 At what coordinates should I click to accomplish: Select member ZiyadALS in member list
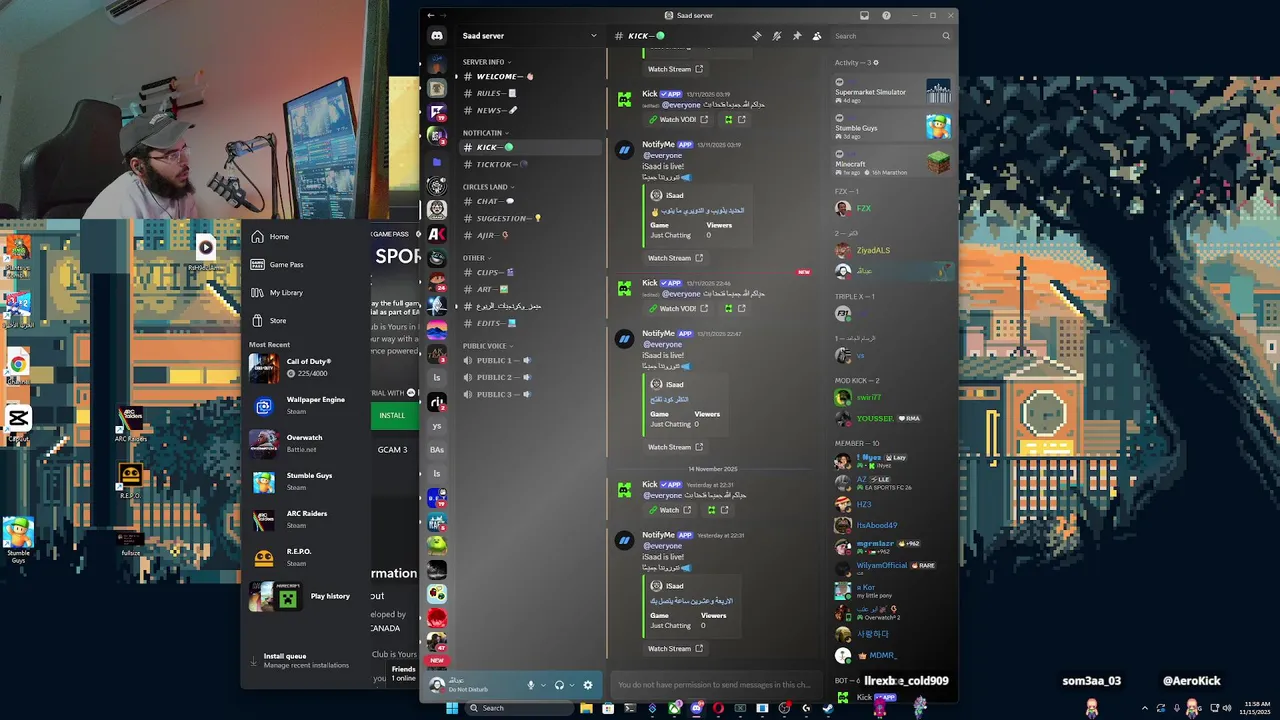click(893, 251)
